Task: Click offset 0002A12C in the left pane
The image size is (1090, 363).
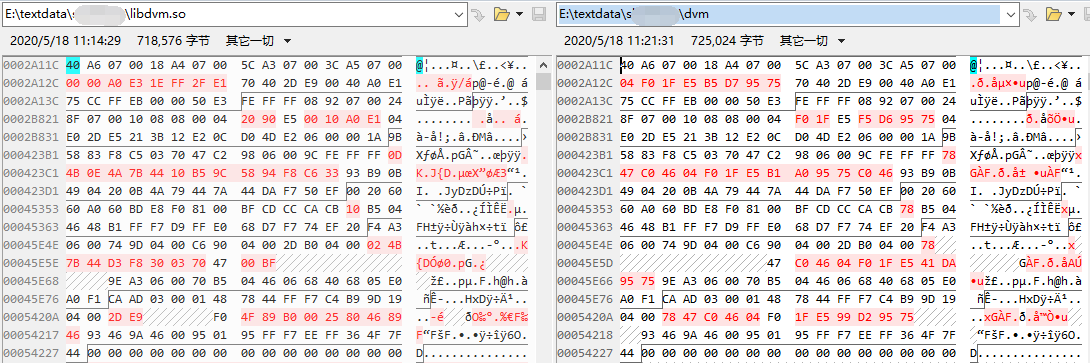Action: tap(31, 83)
